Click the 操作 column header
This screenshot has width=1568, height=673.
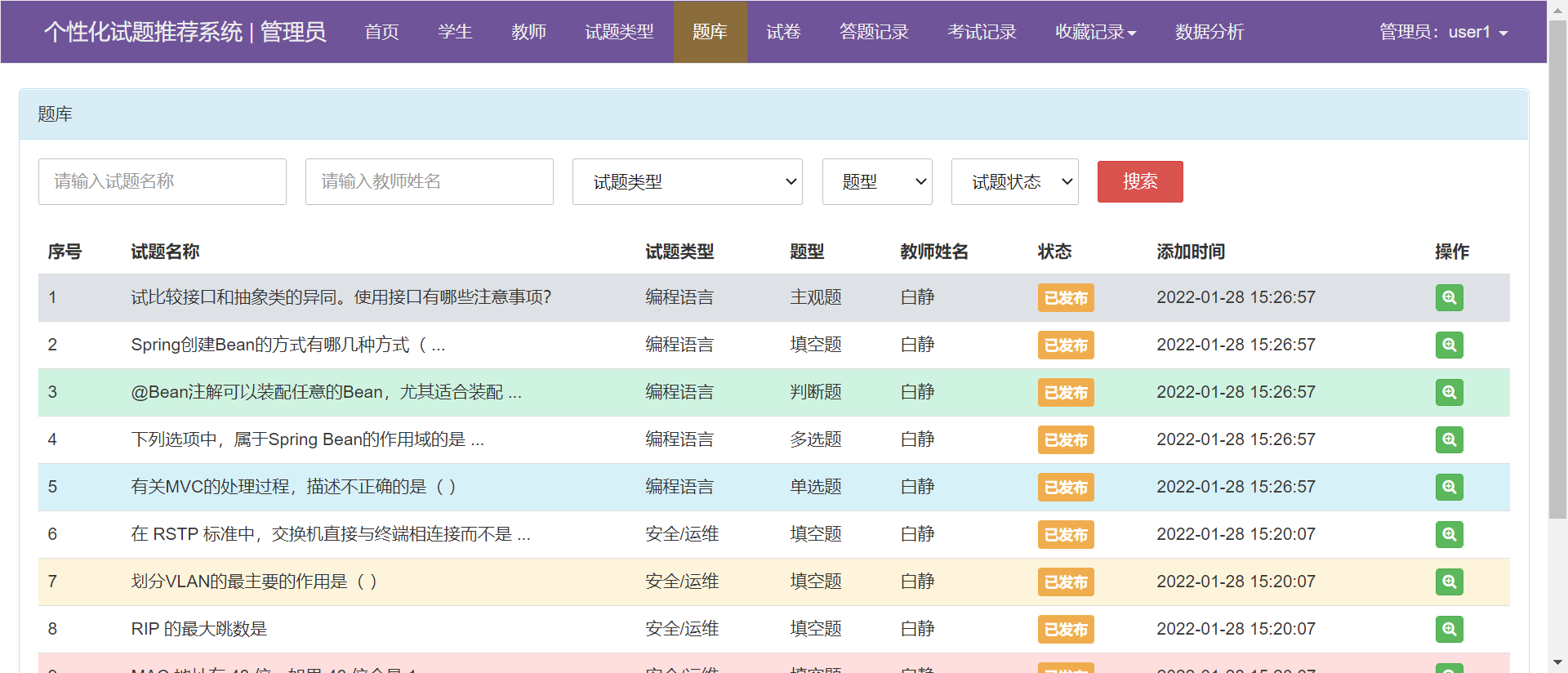pyautogui.click(x=1452, y=252)
